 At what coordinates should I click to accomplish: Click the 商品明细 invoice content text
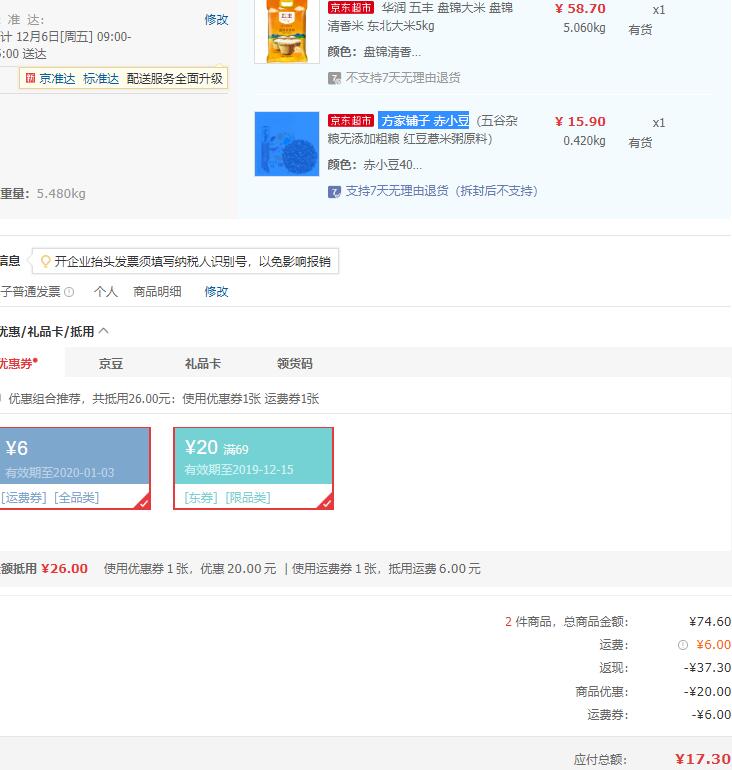click(158, 292)
